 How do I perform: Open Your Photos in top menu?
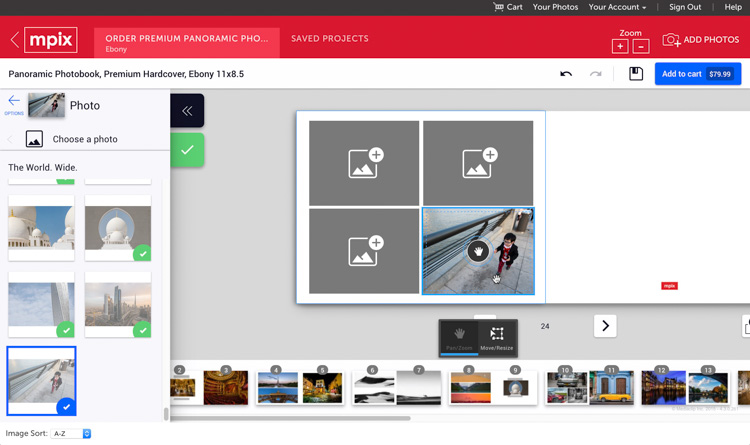click(x=555, y=7)
